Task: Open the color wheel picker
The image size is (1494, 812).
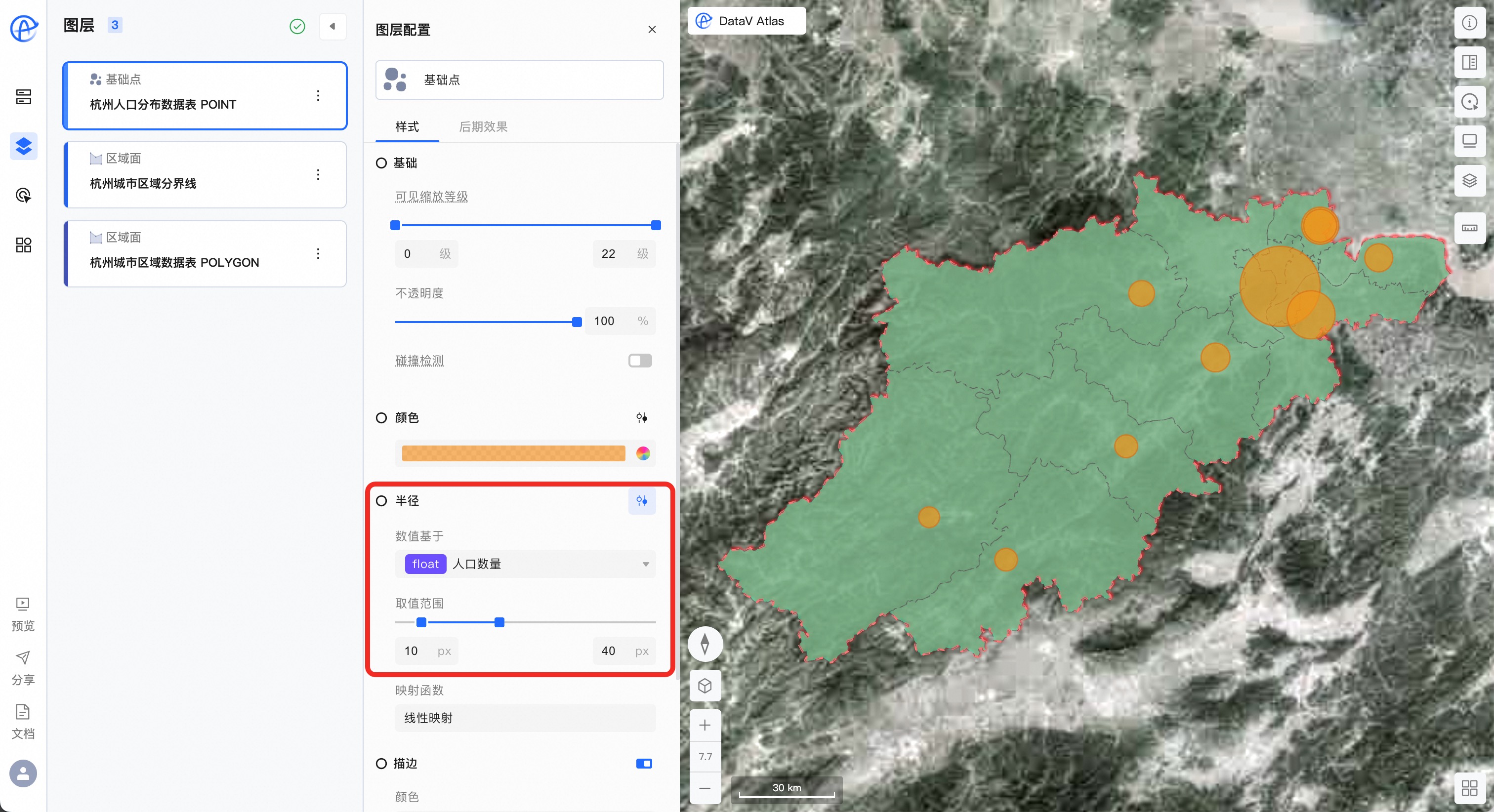Action: point(643,453)
